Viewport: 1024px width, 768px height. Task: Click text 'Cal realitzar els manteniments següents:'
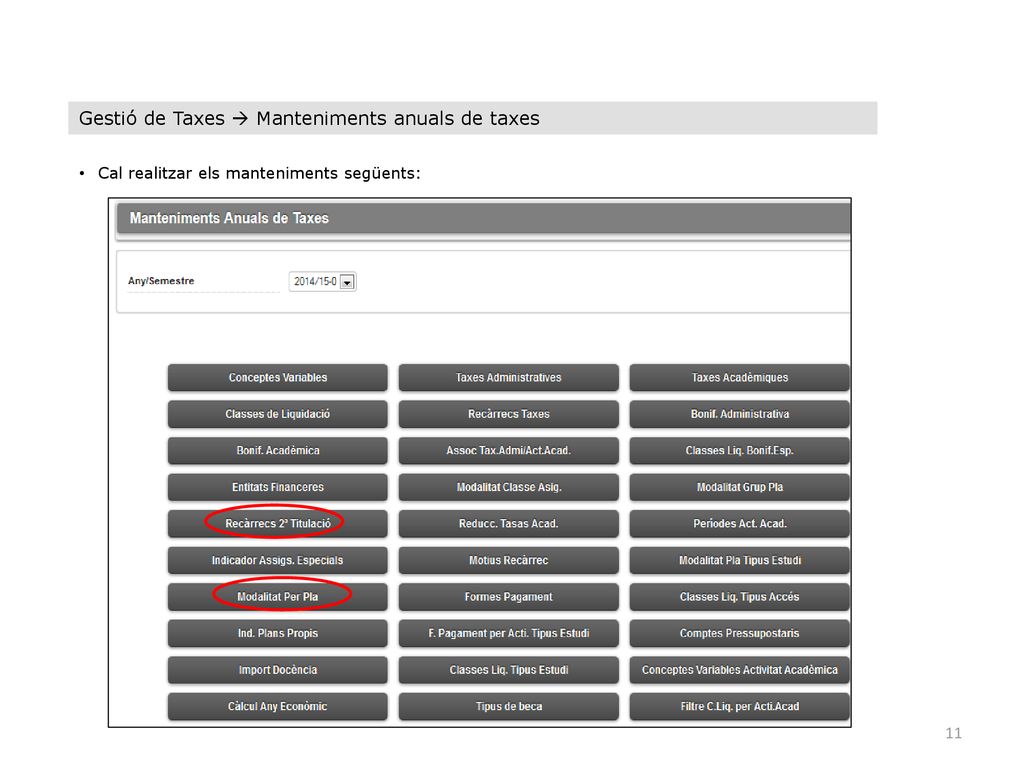[259, 173]
